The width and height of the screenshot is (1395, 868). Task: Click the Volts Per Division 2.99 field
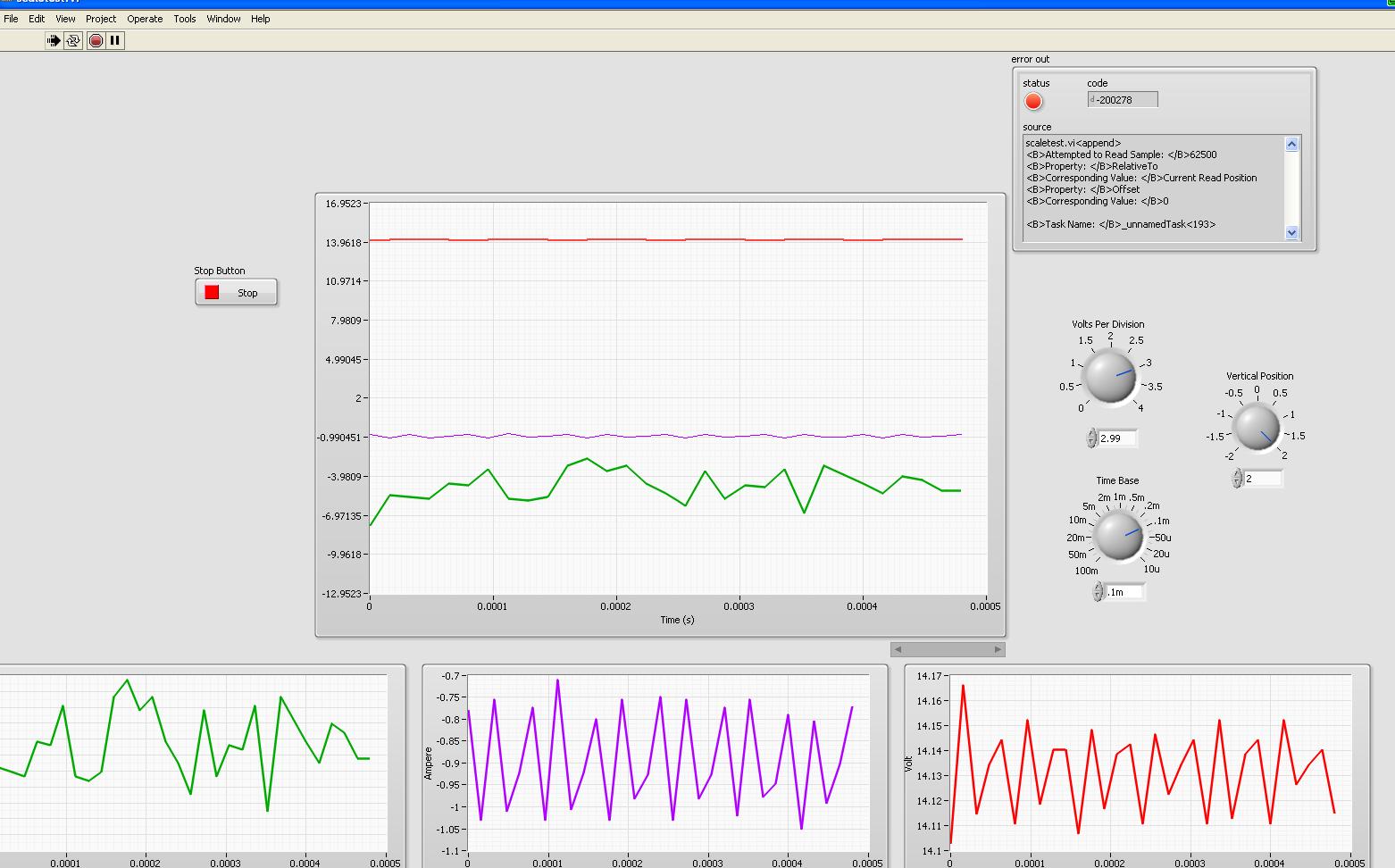pos(1117,438)
